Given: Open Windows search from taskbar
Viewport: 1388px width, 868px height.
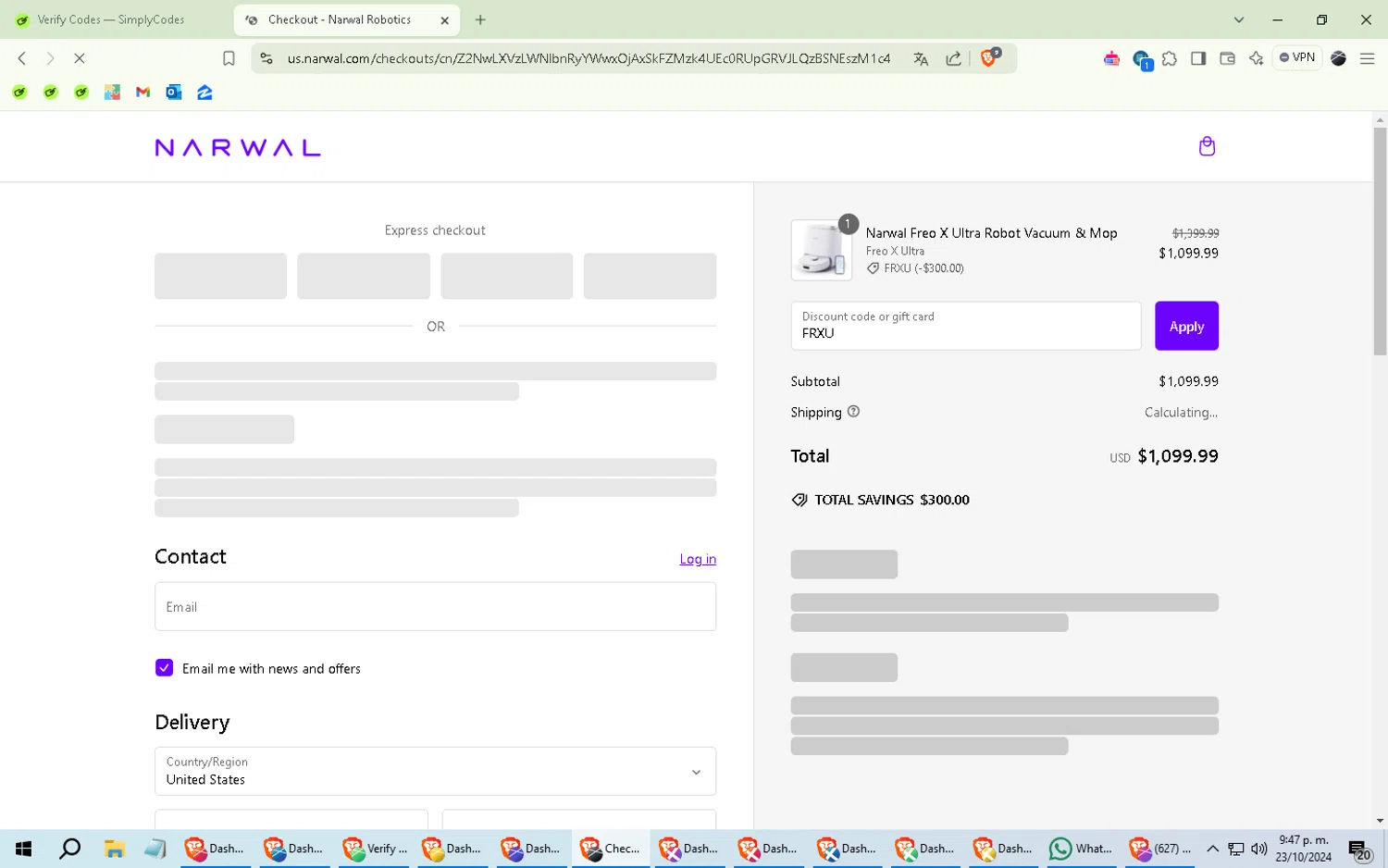Looking at the screenshot, I should pos(69,849).
